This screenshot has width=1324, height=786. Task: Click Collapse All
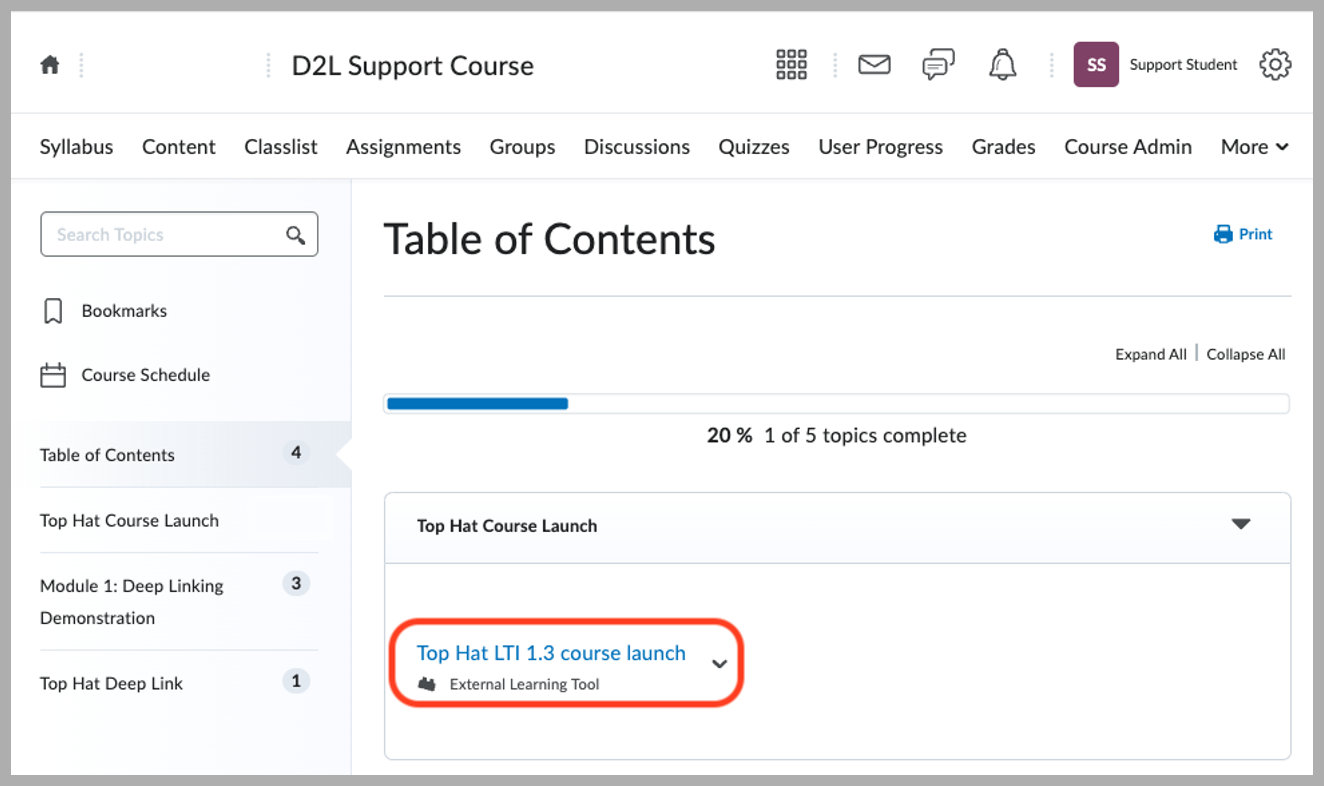click(x=1246, y=354)
